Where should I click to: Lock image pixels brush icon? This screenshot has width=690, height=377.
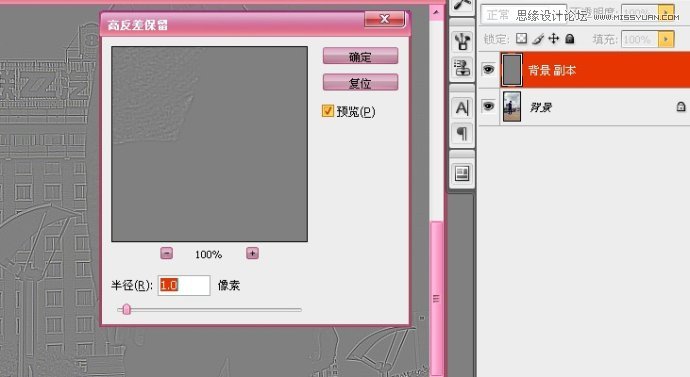pyautogui.click(x=537, y=39)
